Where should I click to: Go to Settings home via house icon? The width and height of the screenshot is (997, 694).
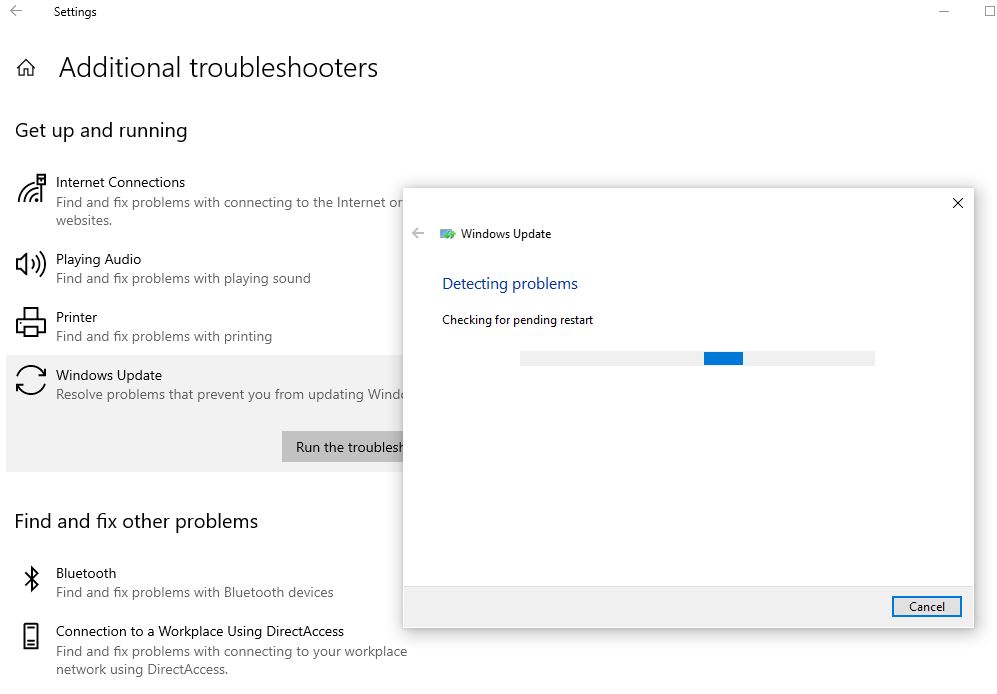(x=26, y=67)
